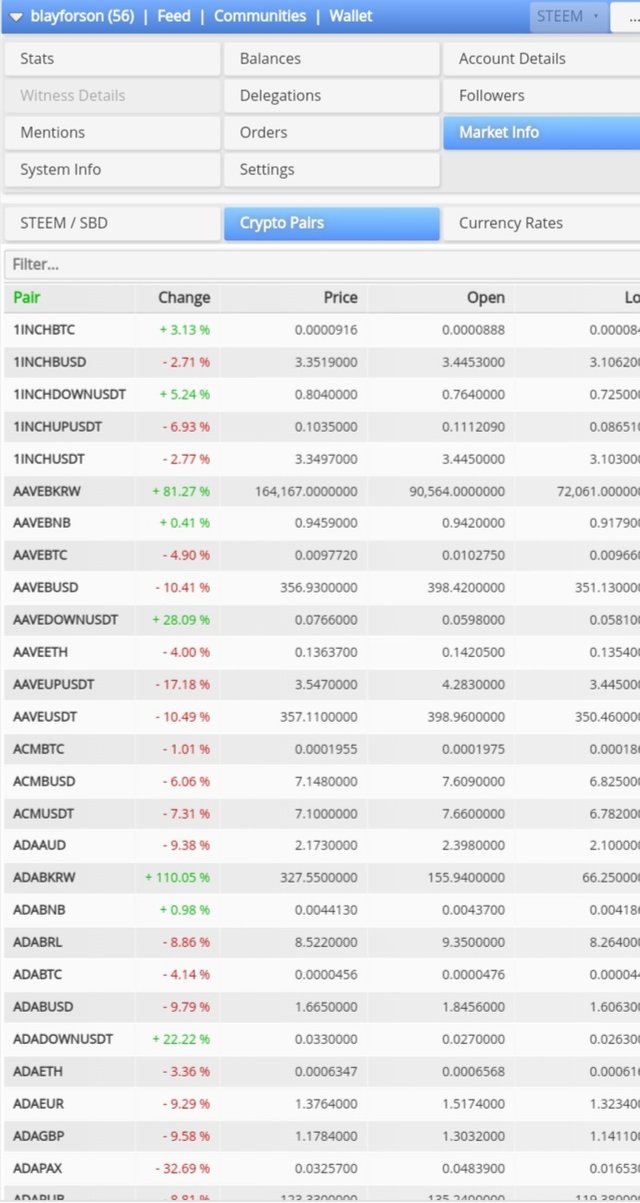640x1203 pixels.
Task: Click the -17.18 % change value
Action: (x=182, y=684)
